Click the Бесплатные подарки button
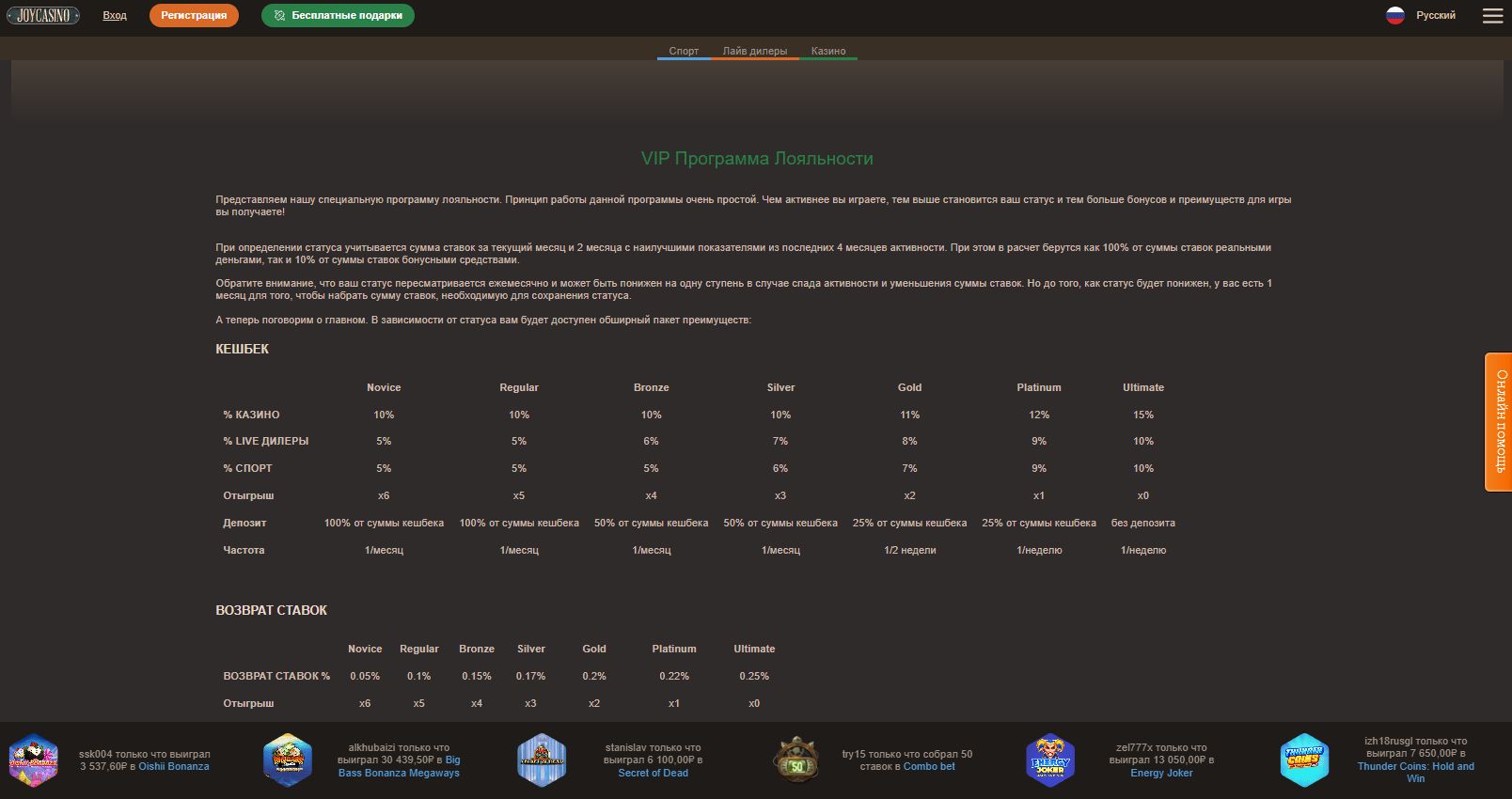This screenshot has width=1512, height=799. pyautogui.click(x=338, y=16)
